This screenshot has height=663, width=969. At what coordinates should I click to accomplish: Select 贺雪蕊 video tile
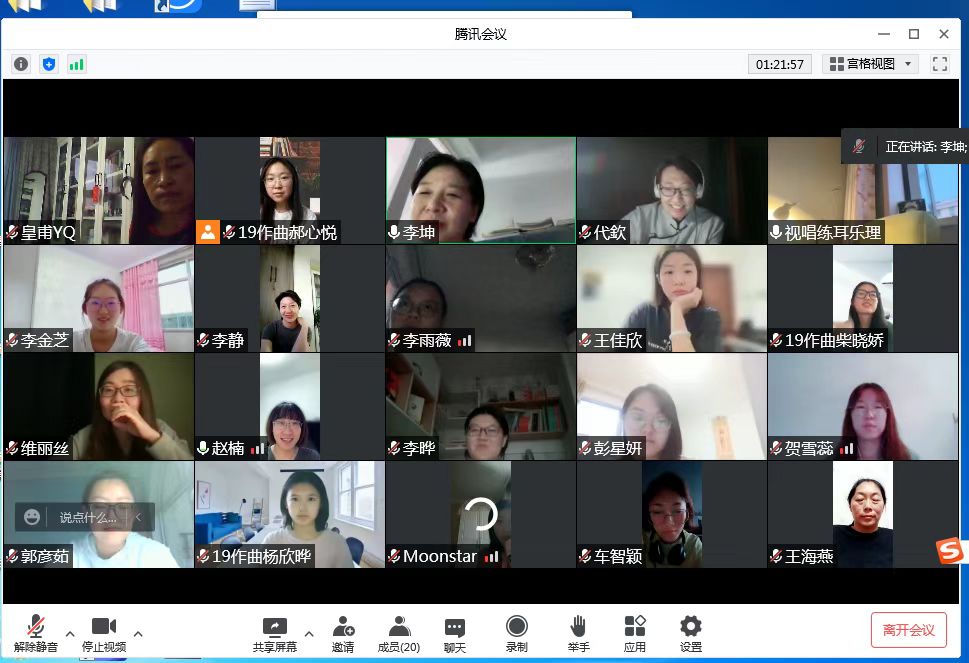863,407
